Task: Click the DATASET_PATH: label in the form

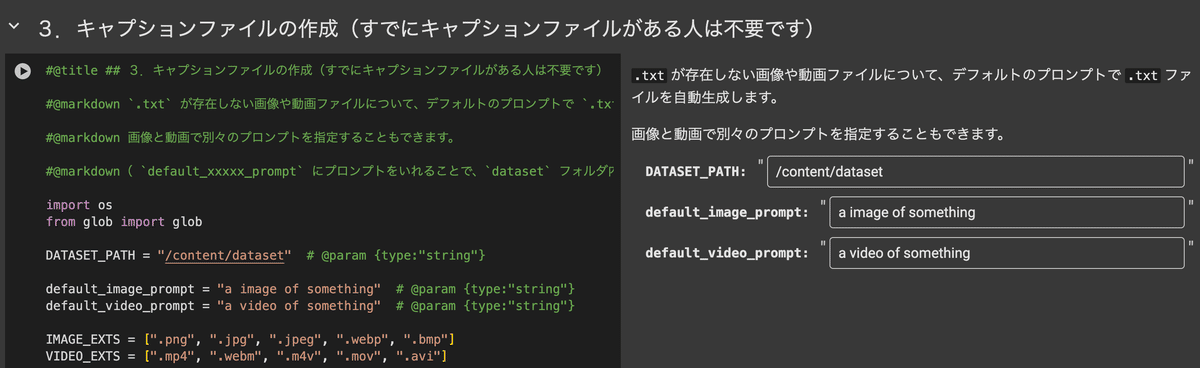Action: tap(696, 172)
